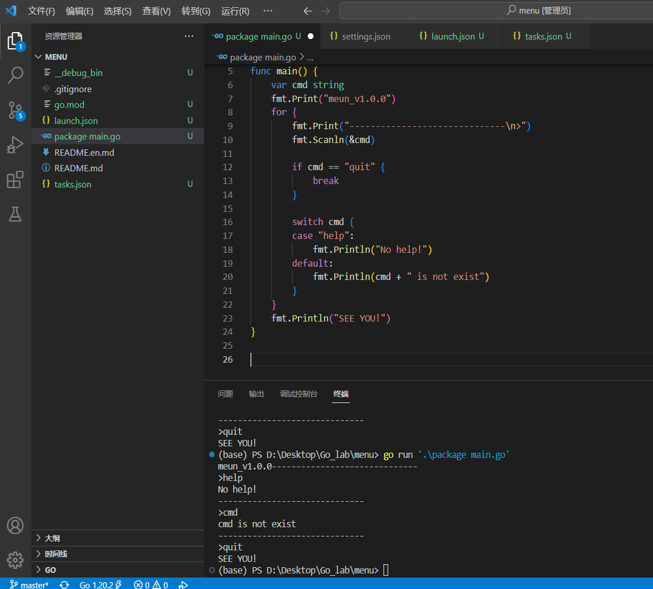Open the 文件(F) menu

point(41,11)
